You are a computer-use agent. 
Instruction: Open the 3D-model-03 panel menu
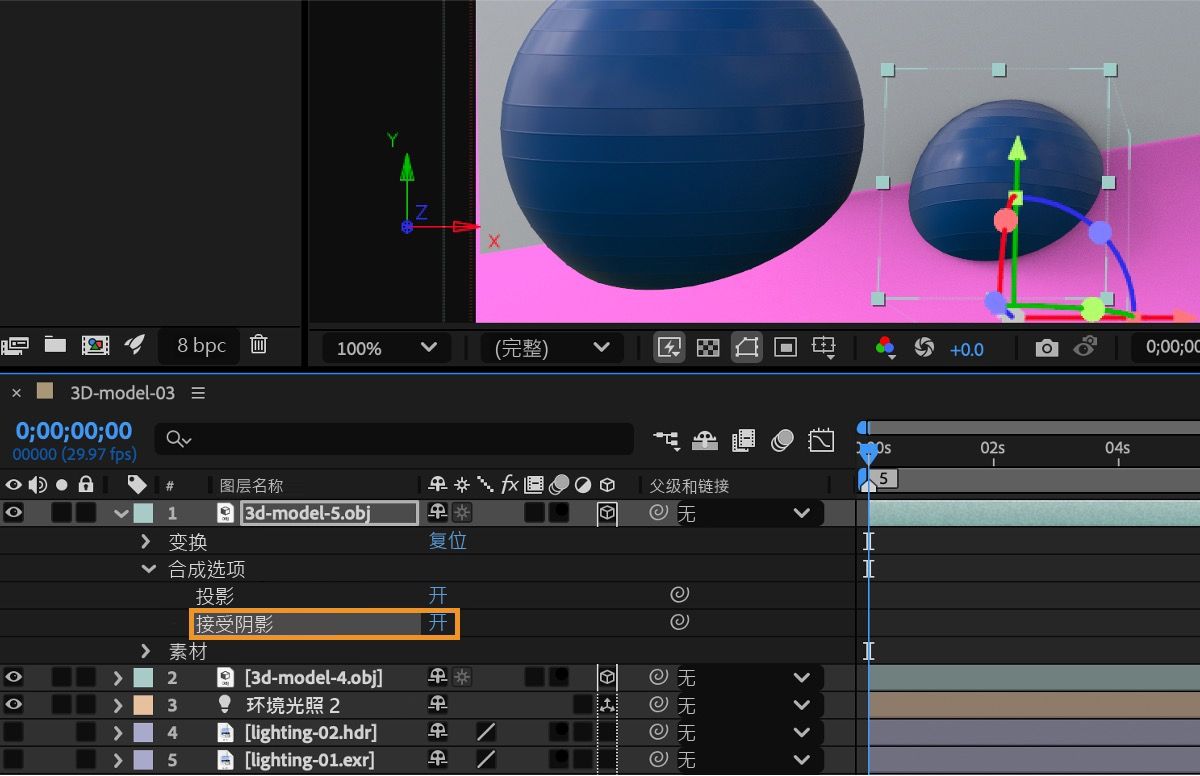pyautogui.click(x=198, y=392)
